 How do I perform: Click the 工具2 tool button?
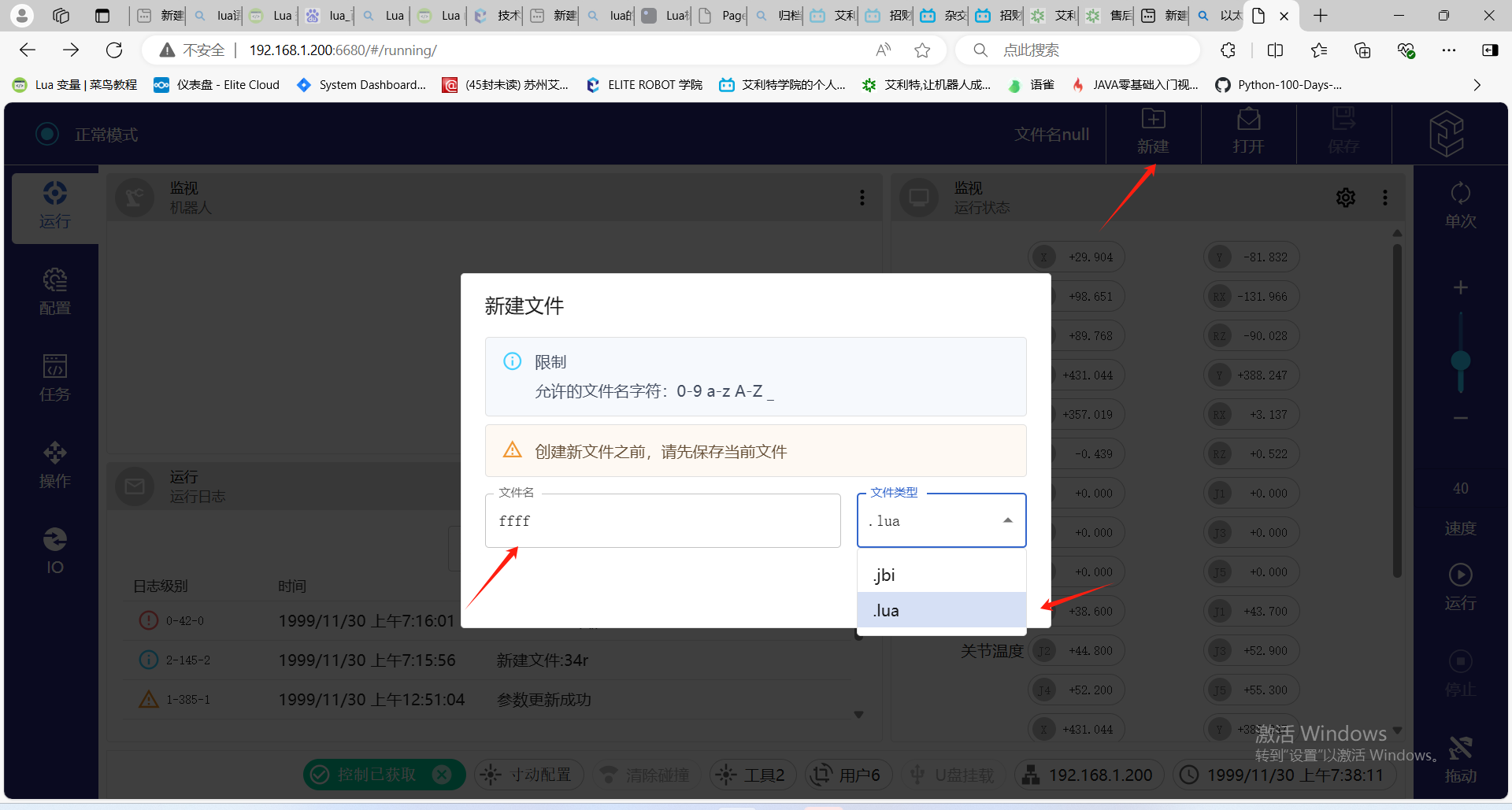point(752,775)
